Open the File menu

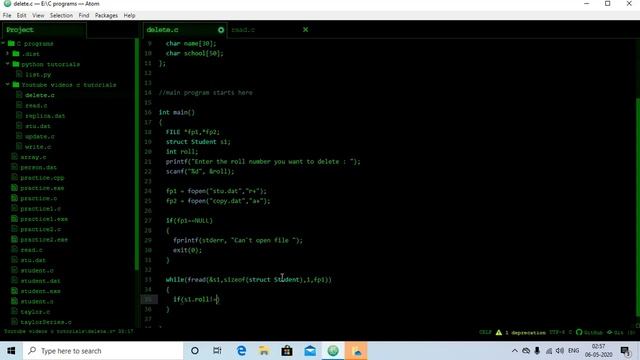coord(7,16)
